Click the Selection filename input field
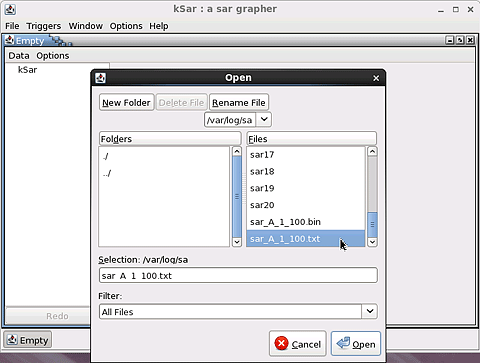Viewport: 480px width, 363px height. [238, 276]
